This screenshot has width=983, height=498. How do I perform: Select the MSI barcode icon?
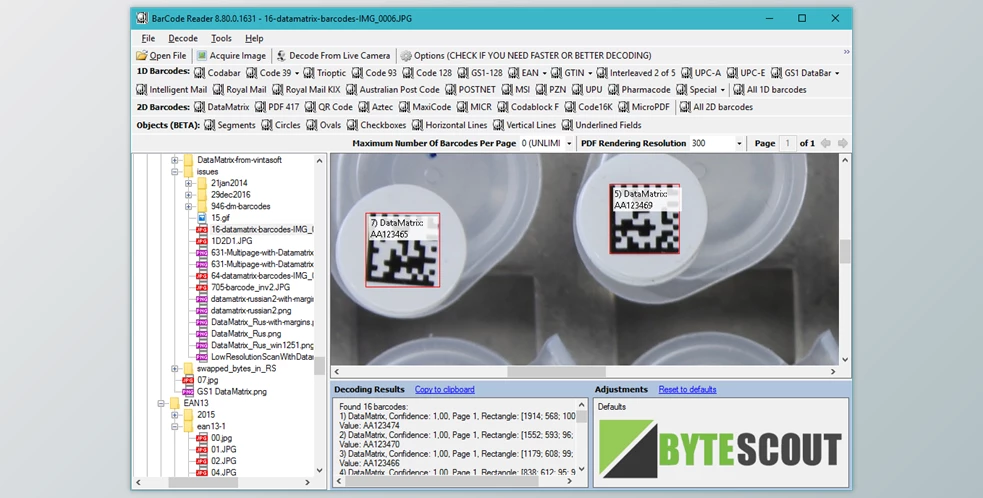pyautogui.click(x=507, y=90)
